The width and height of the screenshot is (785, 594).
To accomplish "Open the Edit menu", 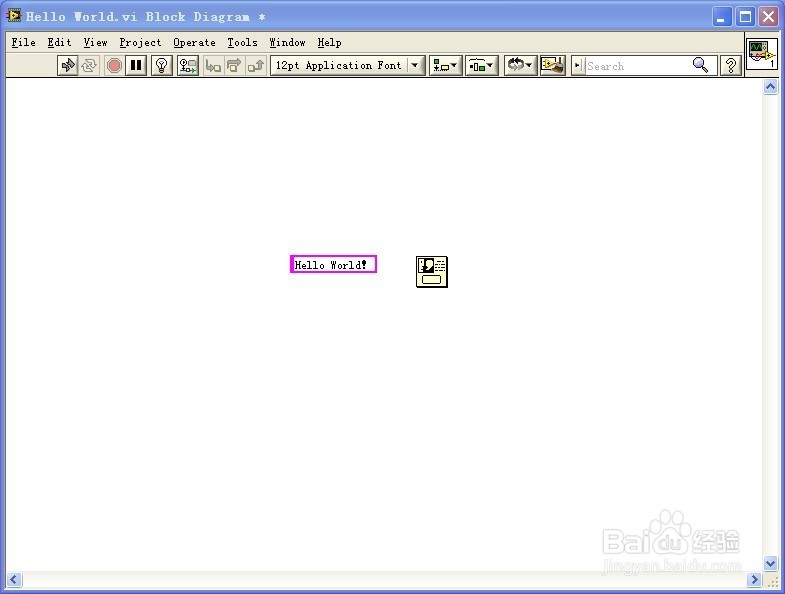I will coord(60,43).
